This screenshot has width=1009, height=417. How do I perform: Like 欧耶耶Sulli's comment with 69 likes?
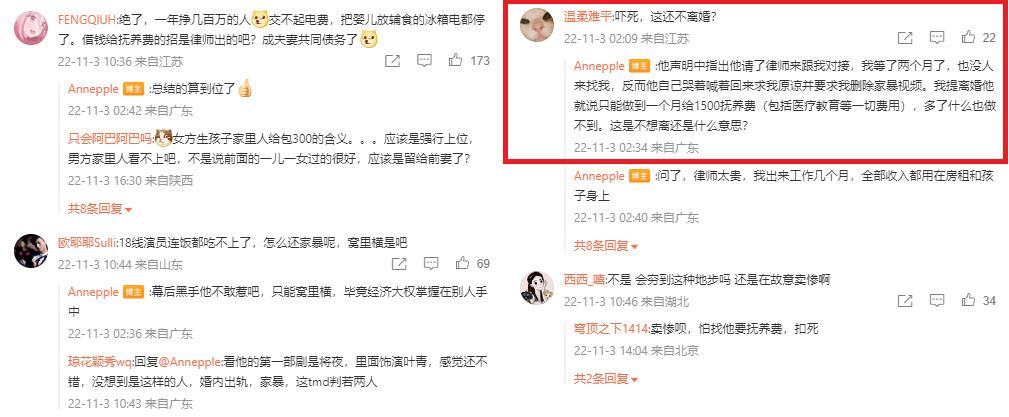pyautogui.click(x=462, y=263)
